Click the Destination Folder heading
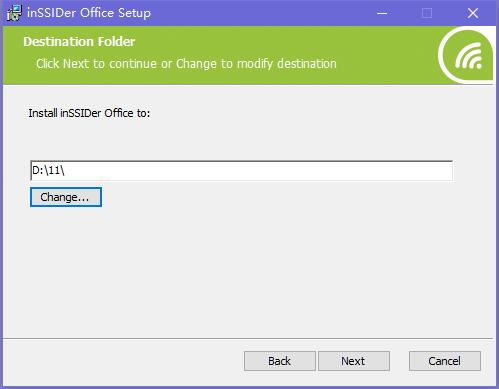This screenshot has height=389, width=499. click(79, 42)
